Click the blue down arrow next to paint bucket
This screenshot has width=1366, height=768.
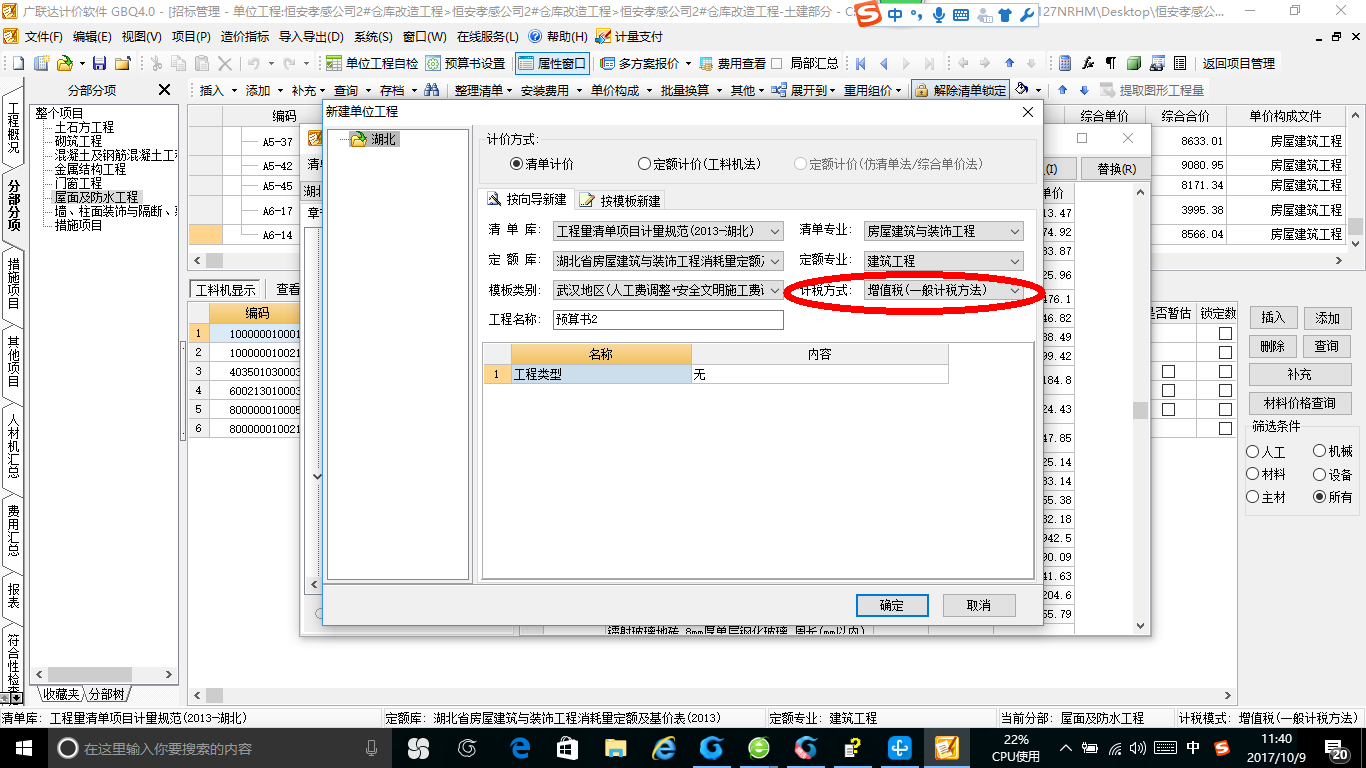coord(1083,90)
